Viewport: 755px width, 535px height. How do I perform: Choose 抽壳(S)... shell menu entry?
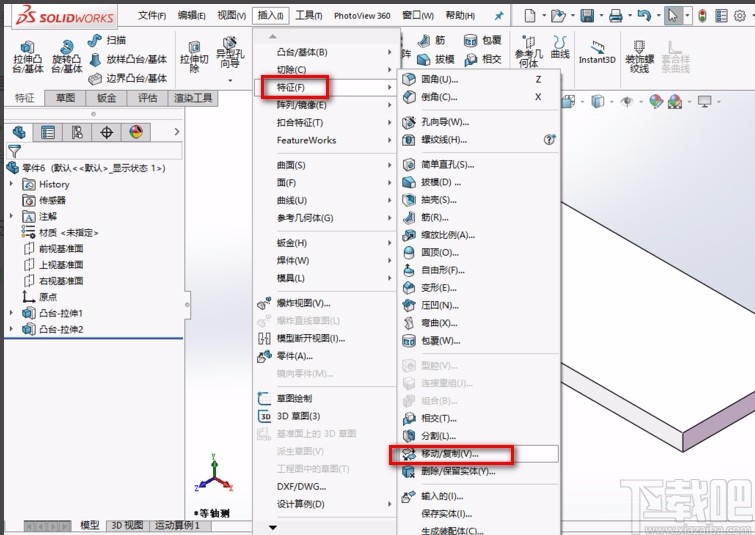(x=479, y=200)
